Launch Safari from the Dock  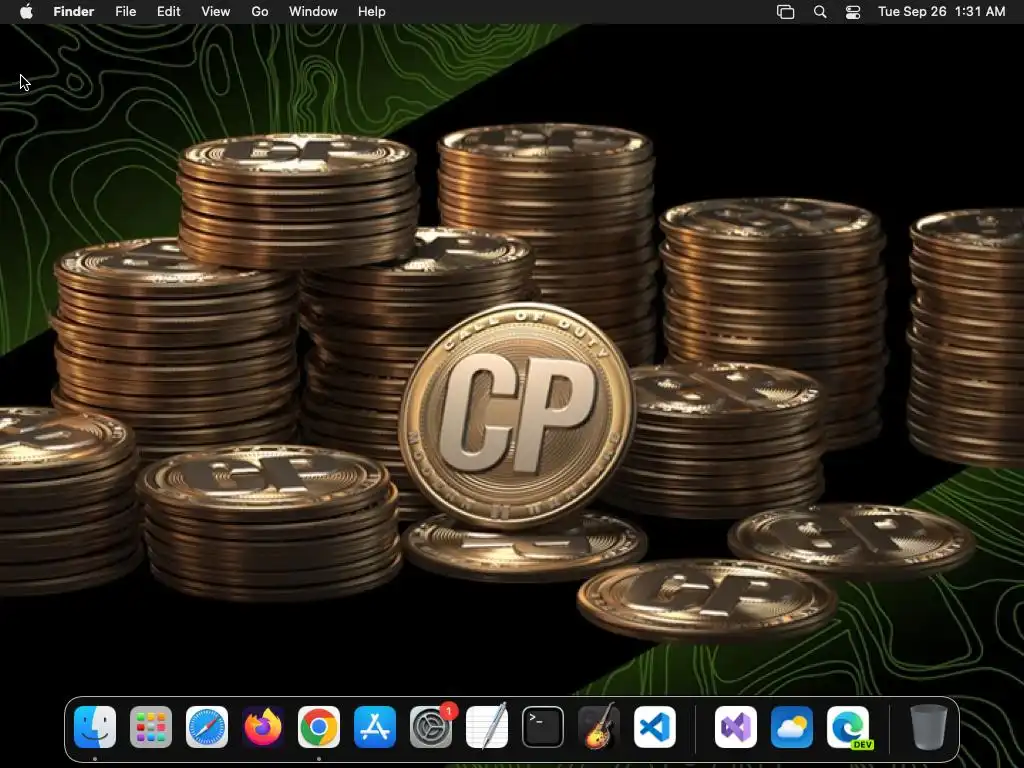click(x=207, y=727)
